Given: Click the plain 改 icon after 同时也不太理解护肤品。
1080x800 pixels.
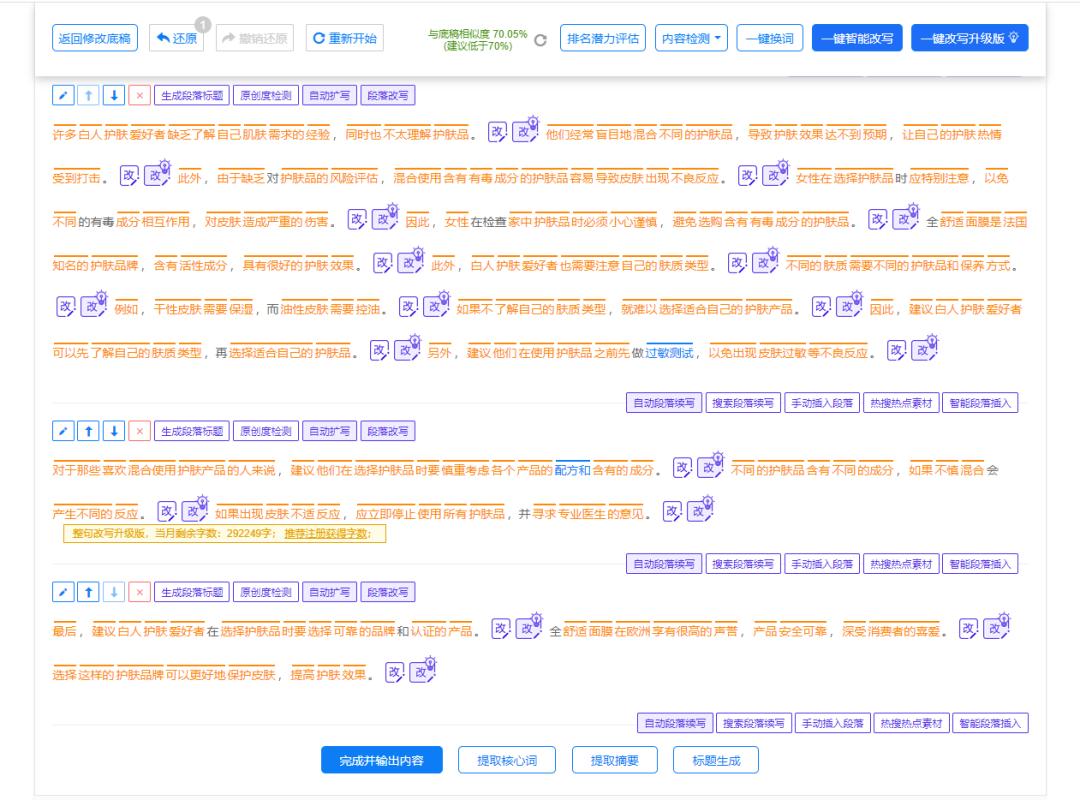Looking at the screenshot, I should tap(497, 132).
